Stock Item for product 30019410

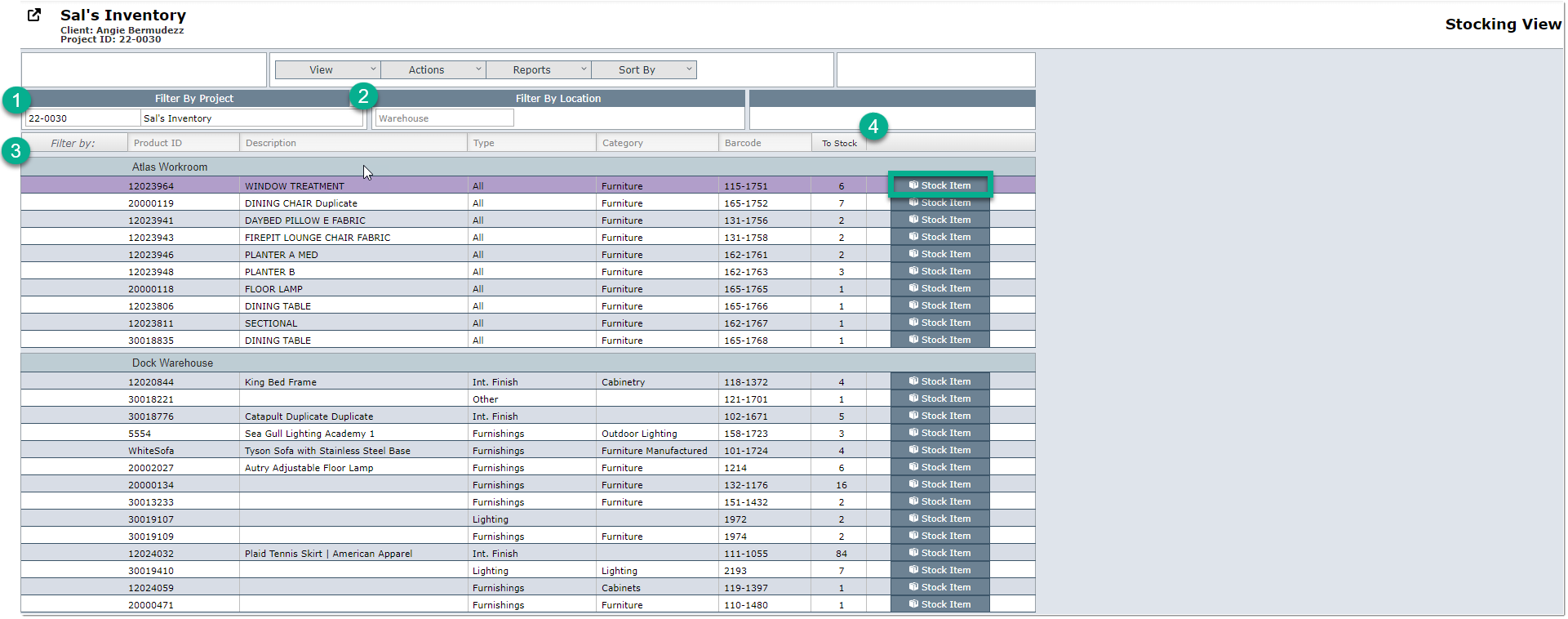940,570
